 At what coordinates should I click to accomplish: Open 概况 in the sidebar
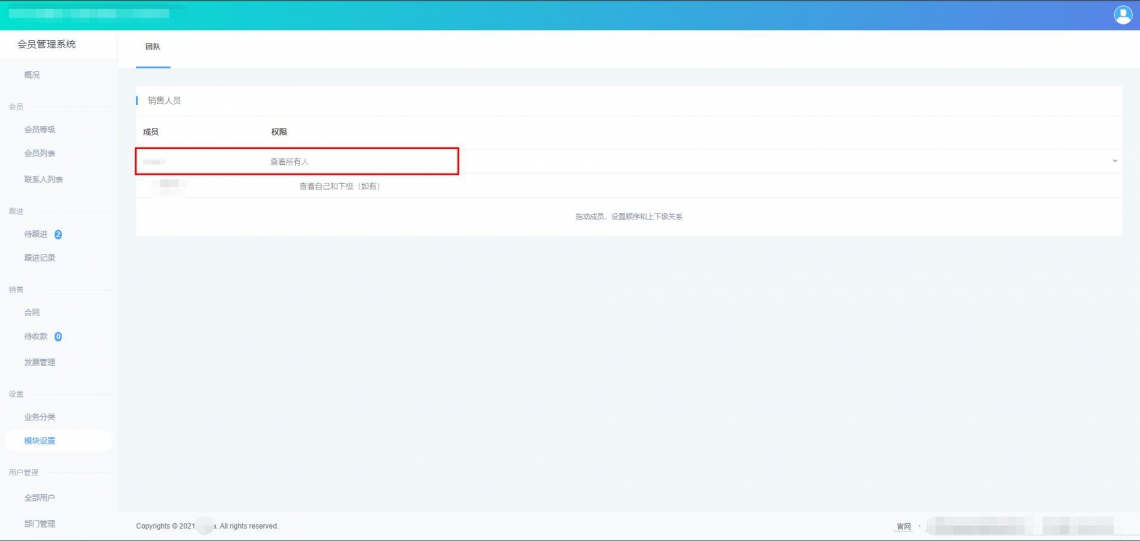[32, 75]
